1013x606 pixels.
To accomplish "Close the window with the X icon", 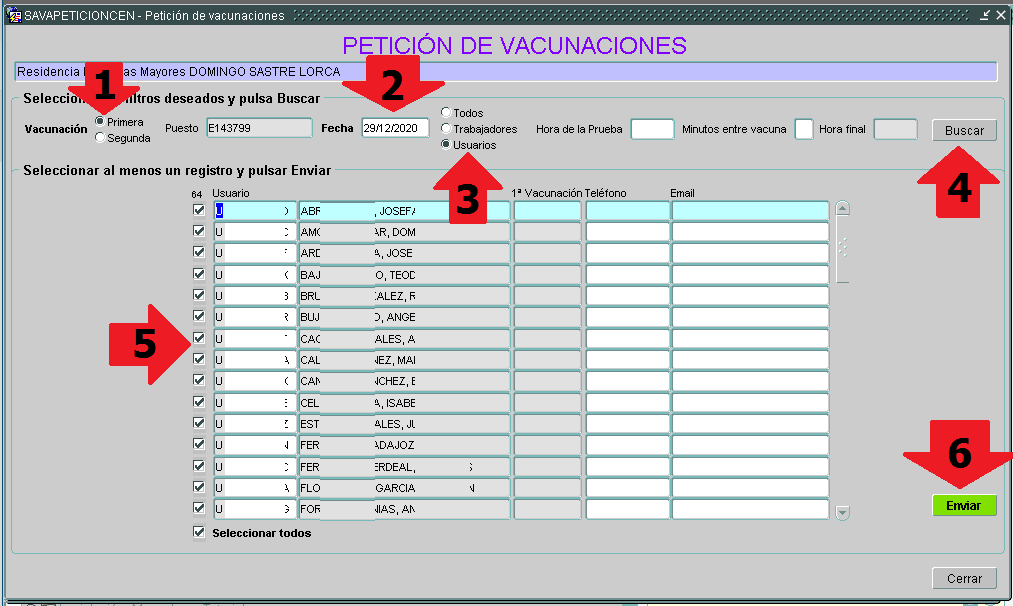I will pos(1001,16).
